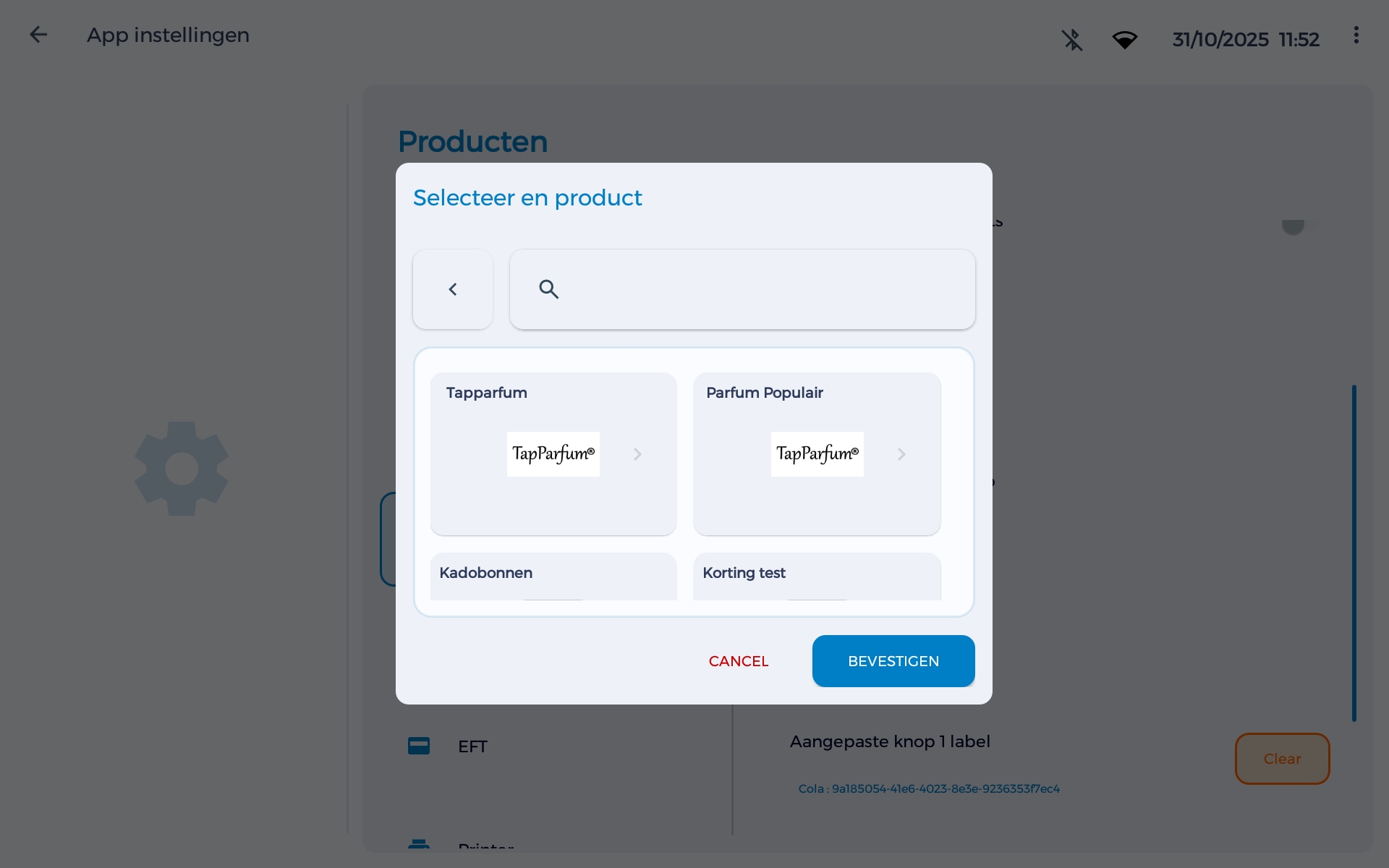Tap the back chevron inside the product dialog

pyautogui.click(x=452, y=289)
